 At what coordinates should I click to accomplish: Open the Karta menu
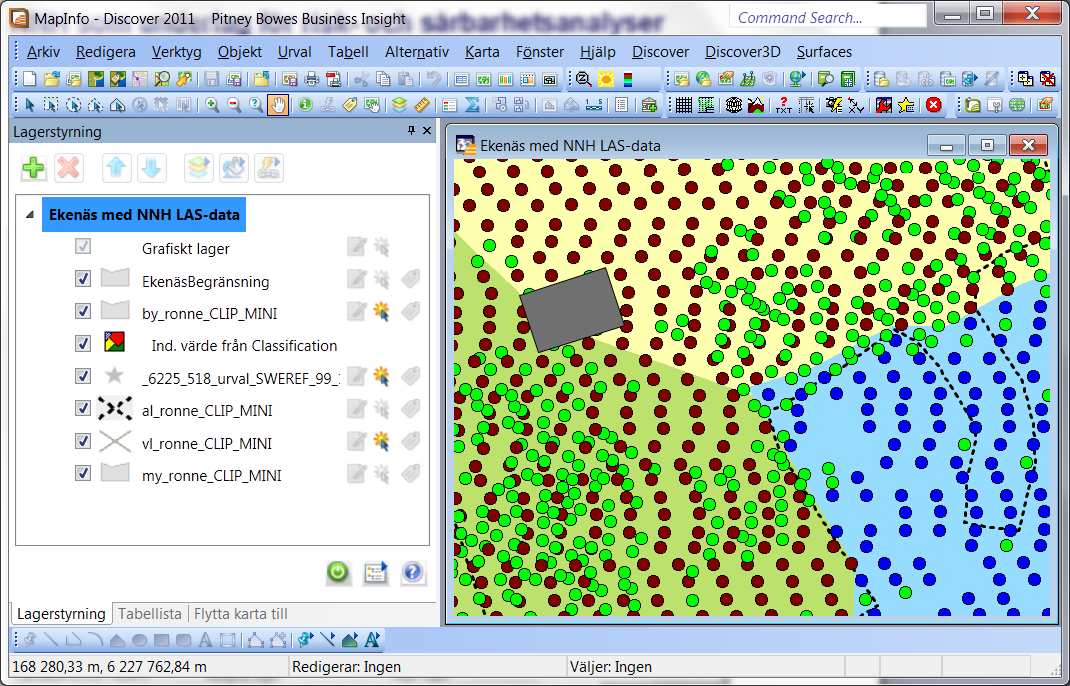click(482, 52)
